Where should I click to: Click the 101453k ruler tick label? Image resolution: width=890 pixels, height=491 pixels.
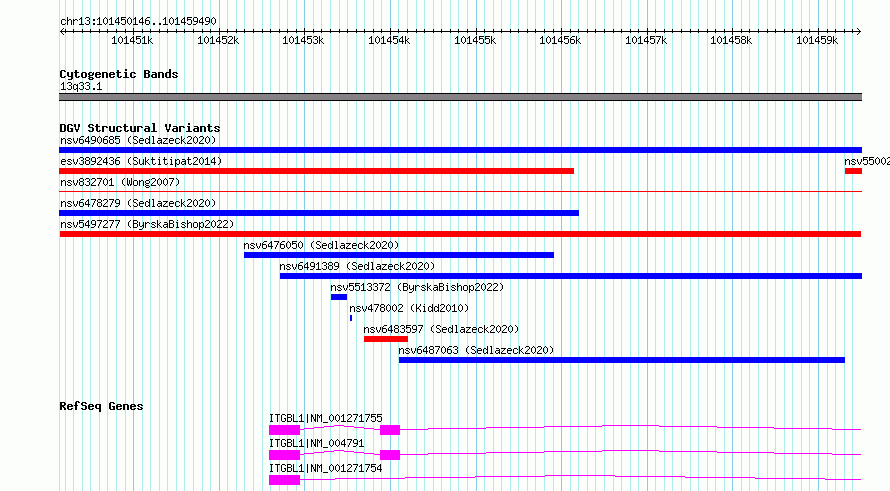[303, 40]
